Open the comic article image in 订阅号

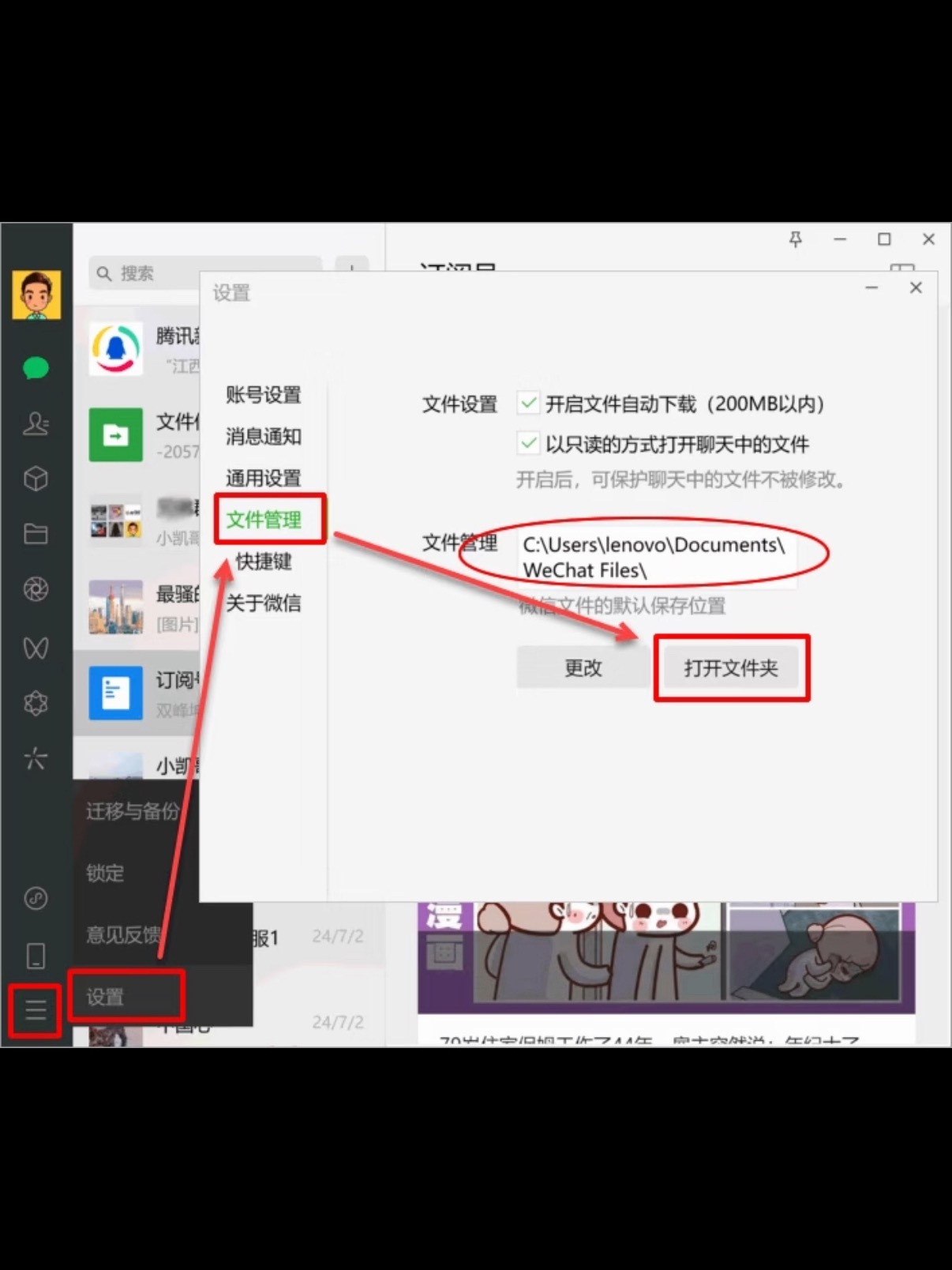(666, 957)
